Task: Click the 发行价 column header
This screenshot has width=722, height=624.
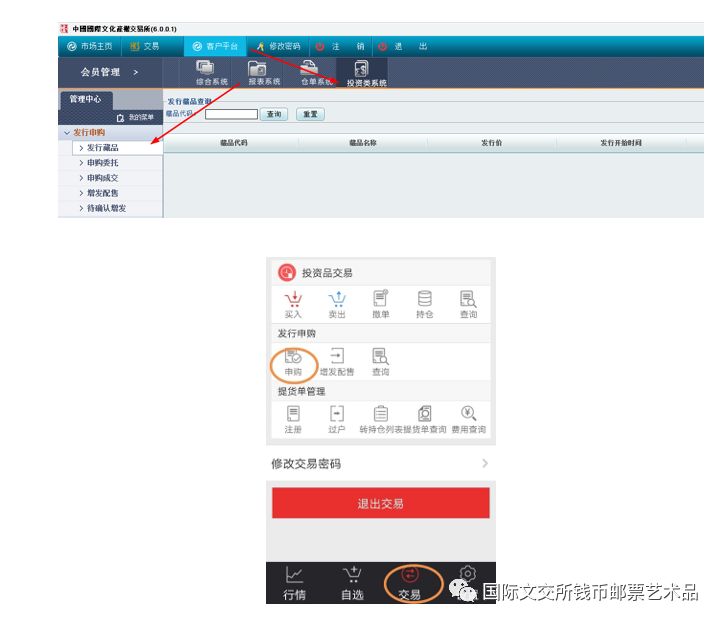Action: (491, 143)
